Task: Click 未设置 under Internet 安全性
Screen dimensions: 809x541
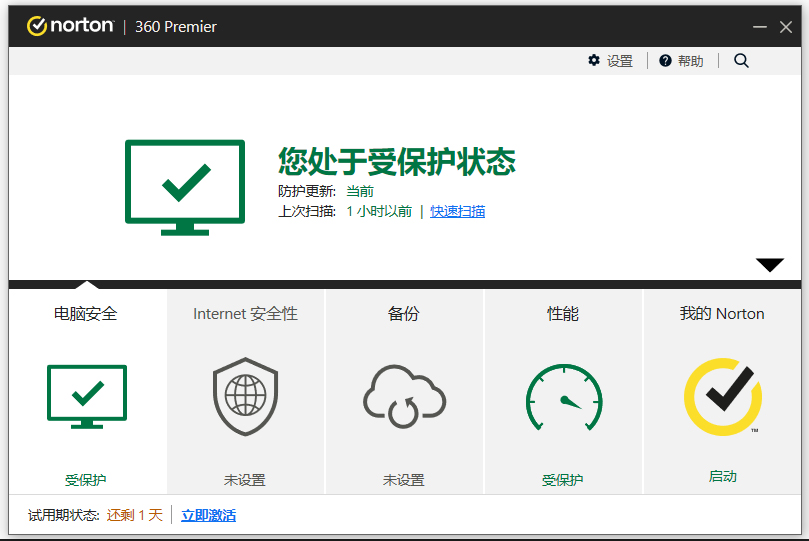Action: click(x=245, y=480)
